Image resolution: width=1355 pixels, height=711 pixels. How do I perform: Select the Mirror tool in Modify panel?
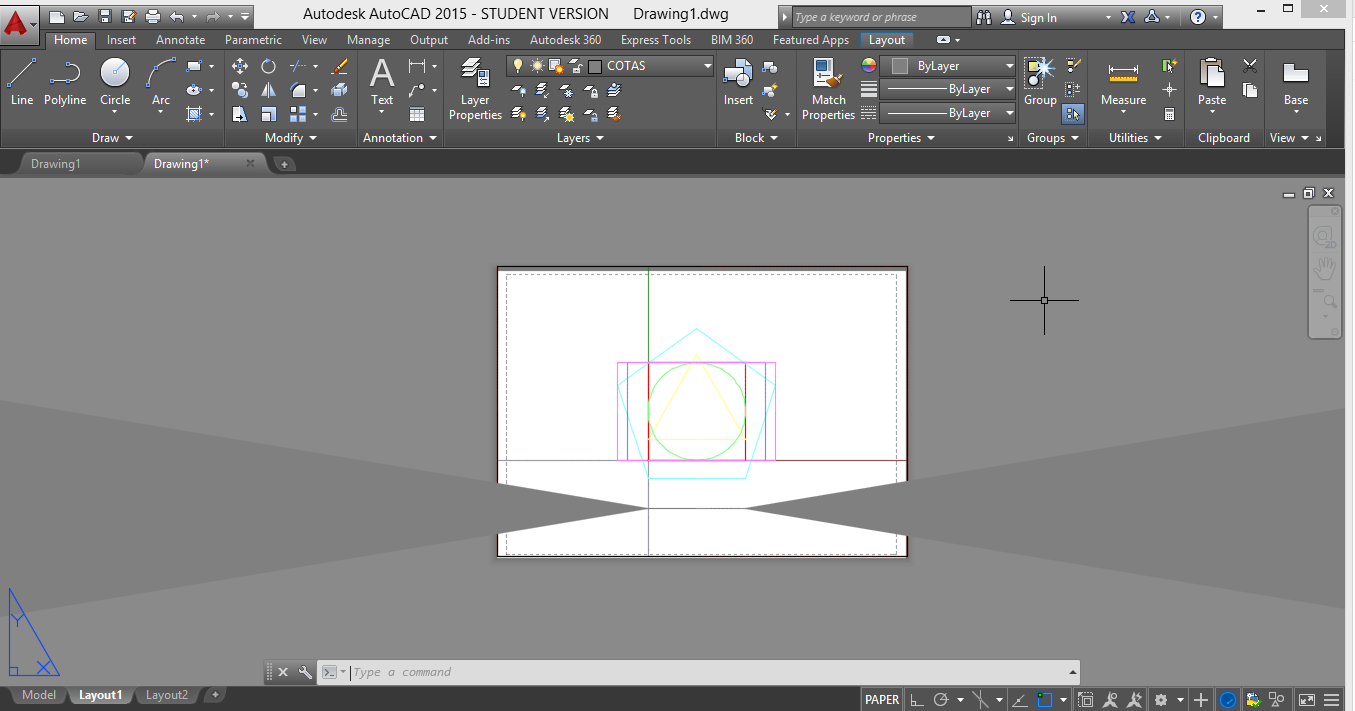click(x=269, y=90)
